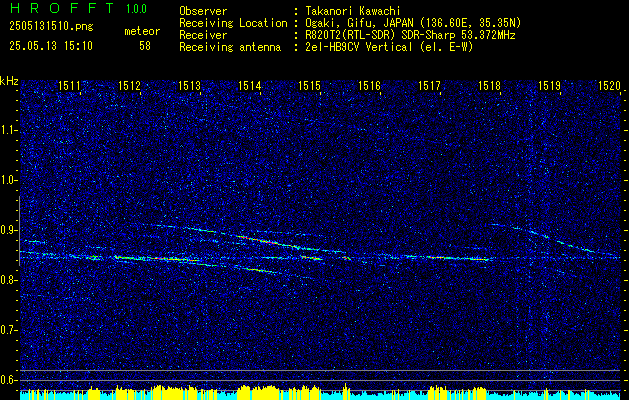Click the Receiving antenna field label

230,47
